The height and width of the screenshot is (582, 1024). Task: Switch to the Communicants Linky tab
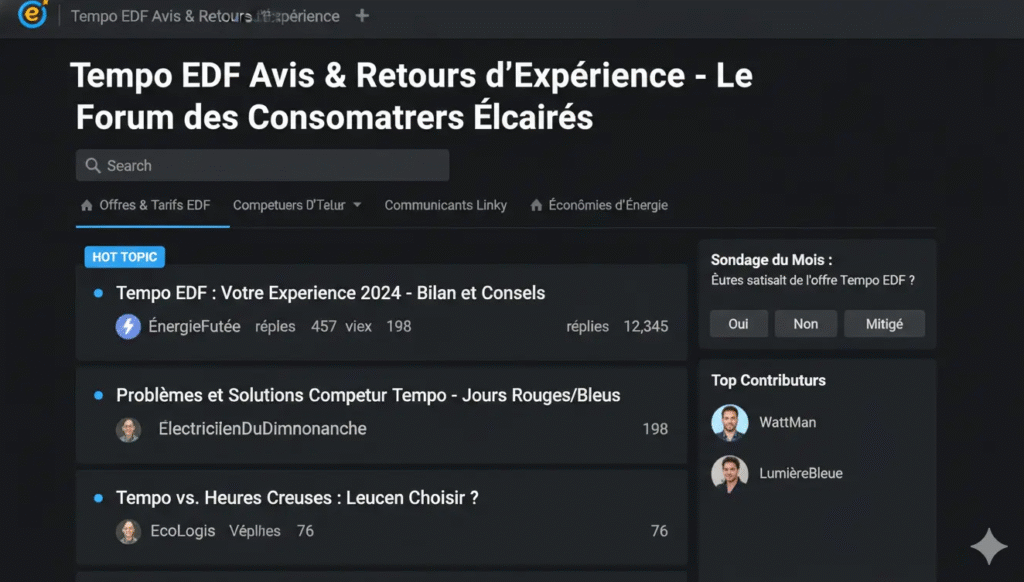[445, 205]
